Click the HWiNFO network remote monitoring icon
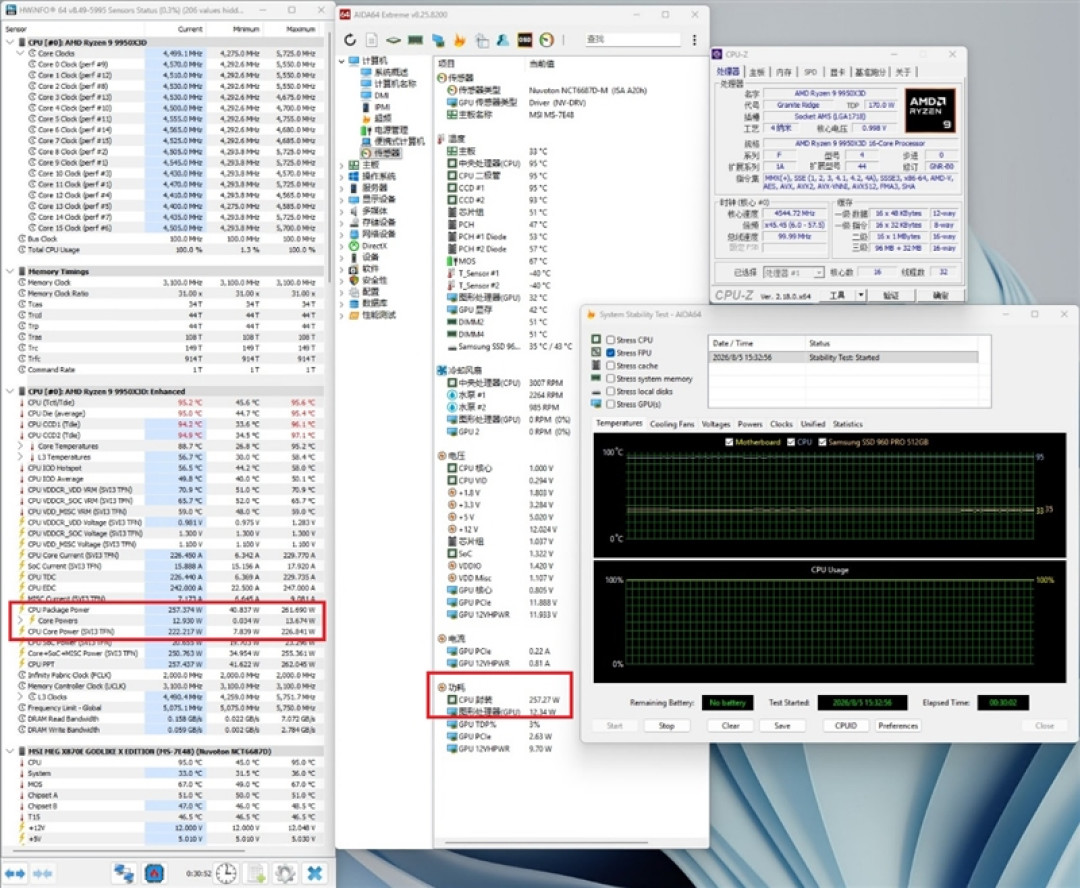The image size is (1080, 888). (x=124, y=874)
